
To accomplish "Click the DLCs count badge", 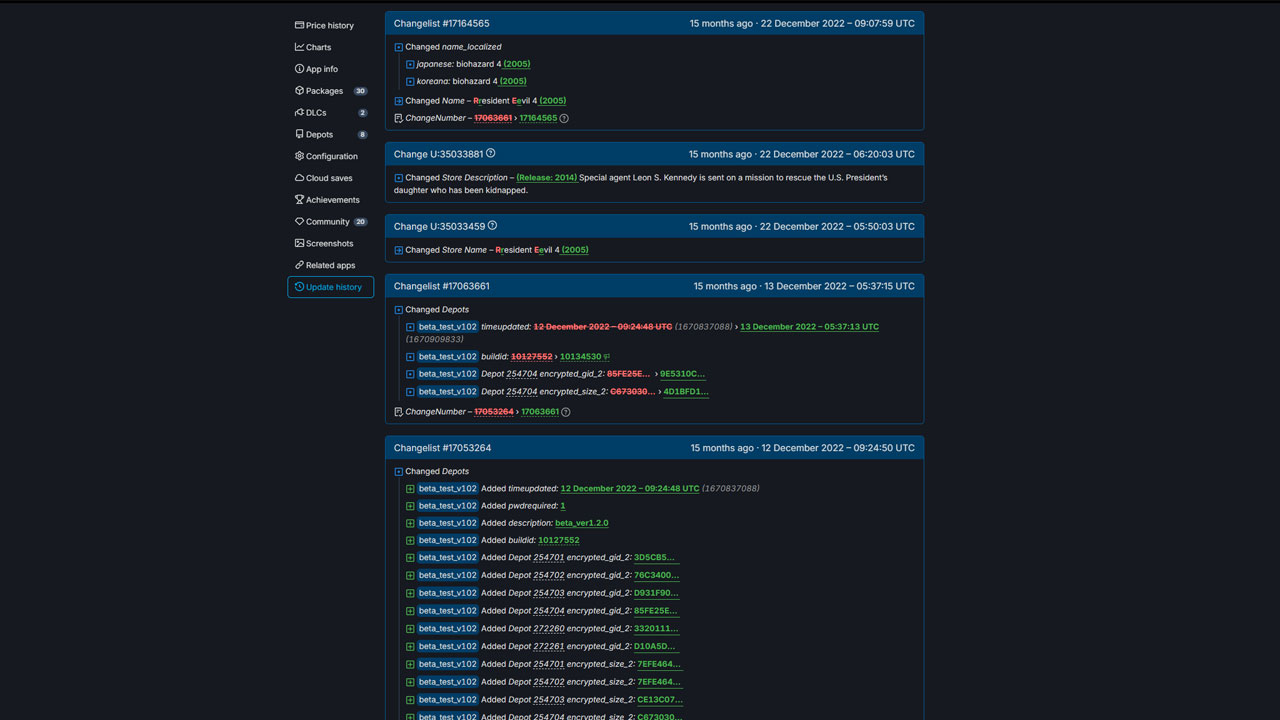I will tap(362, 113).
